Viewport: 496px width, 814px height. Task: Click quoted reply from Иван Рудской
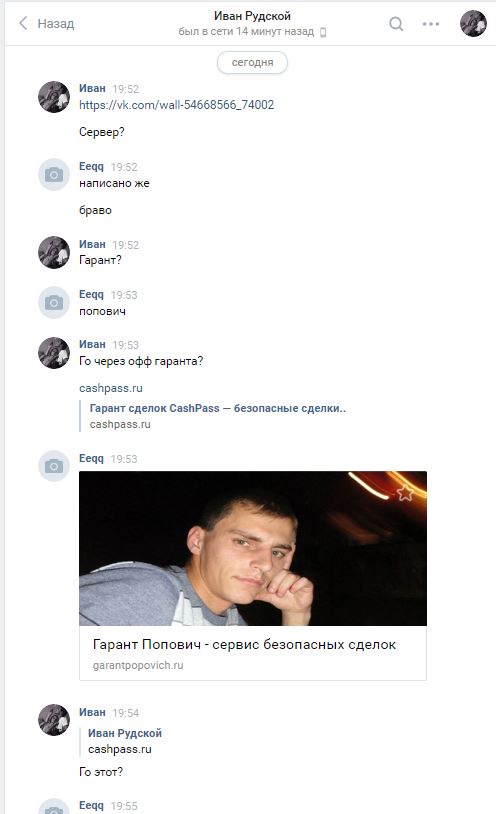coord(125,741)
